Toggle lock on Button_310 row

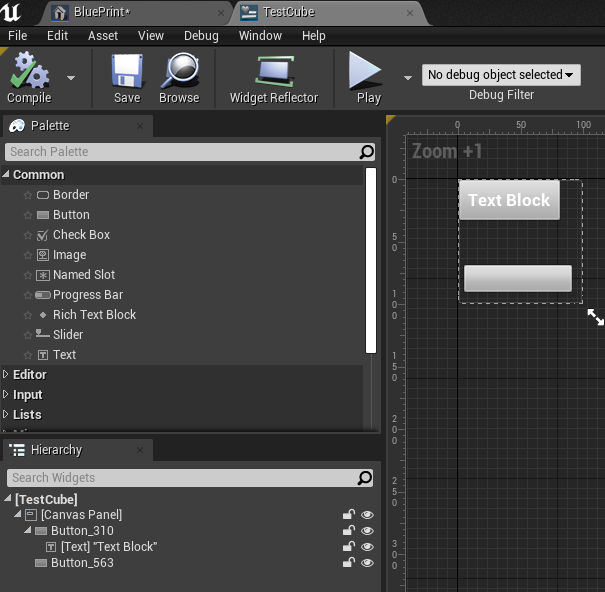click(349, 531)
